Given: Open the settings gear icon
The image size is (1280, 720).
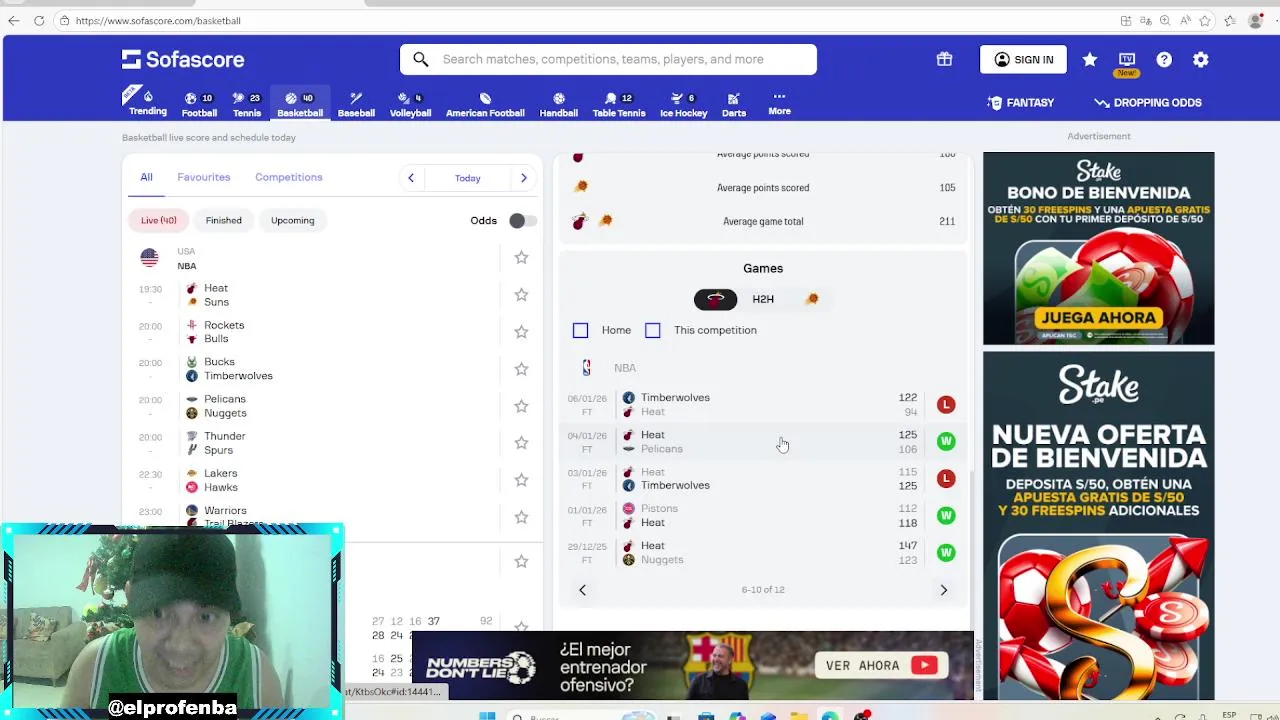Looking at the screenshot, I should click(1201, 60).
